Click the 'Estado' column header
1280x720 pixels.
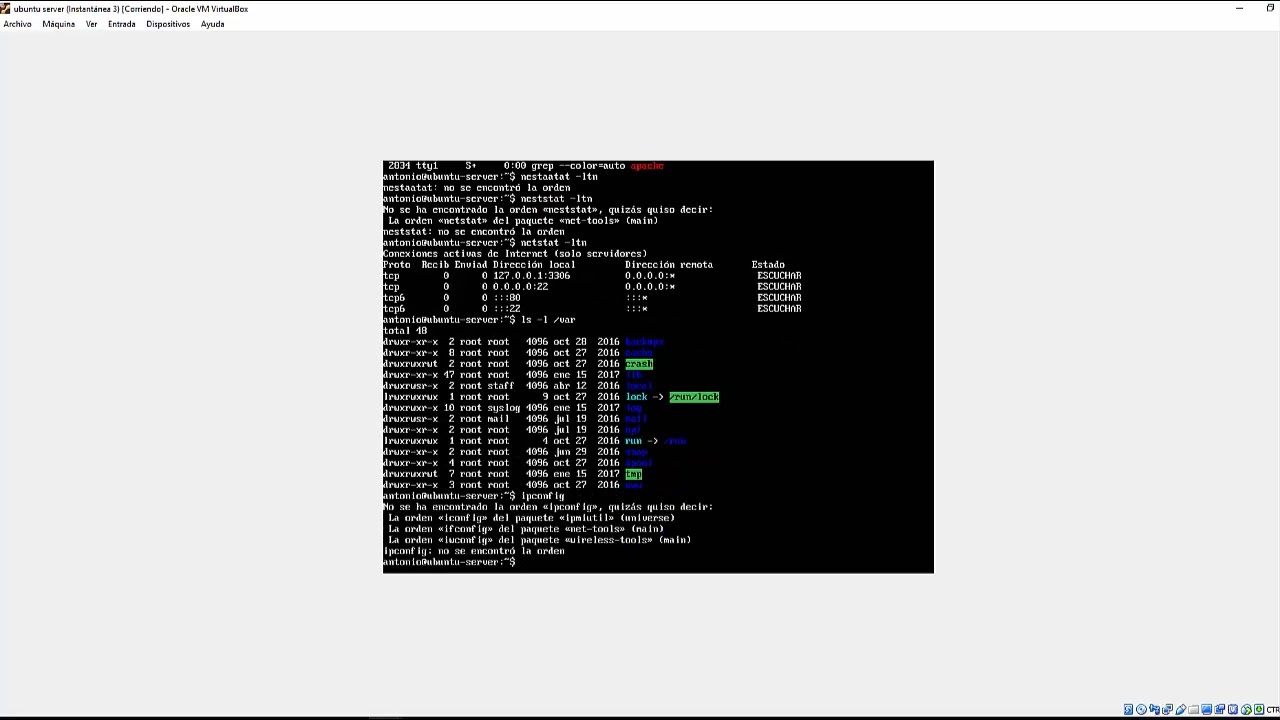tap(768, 265)
